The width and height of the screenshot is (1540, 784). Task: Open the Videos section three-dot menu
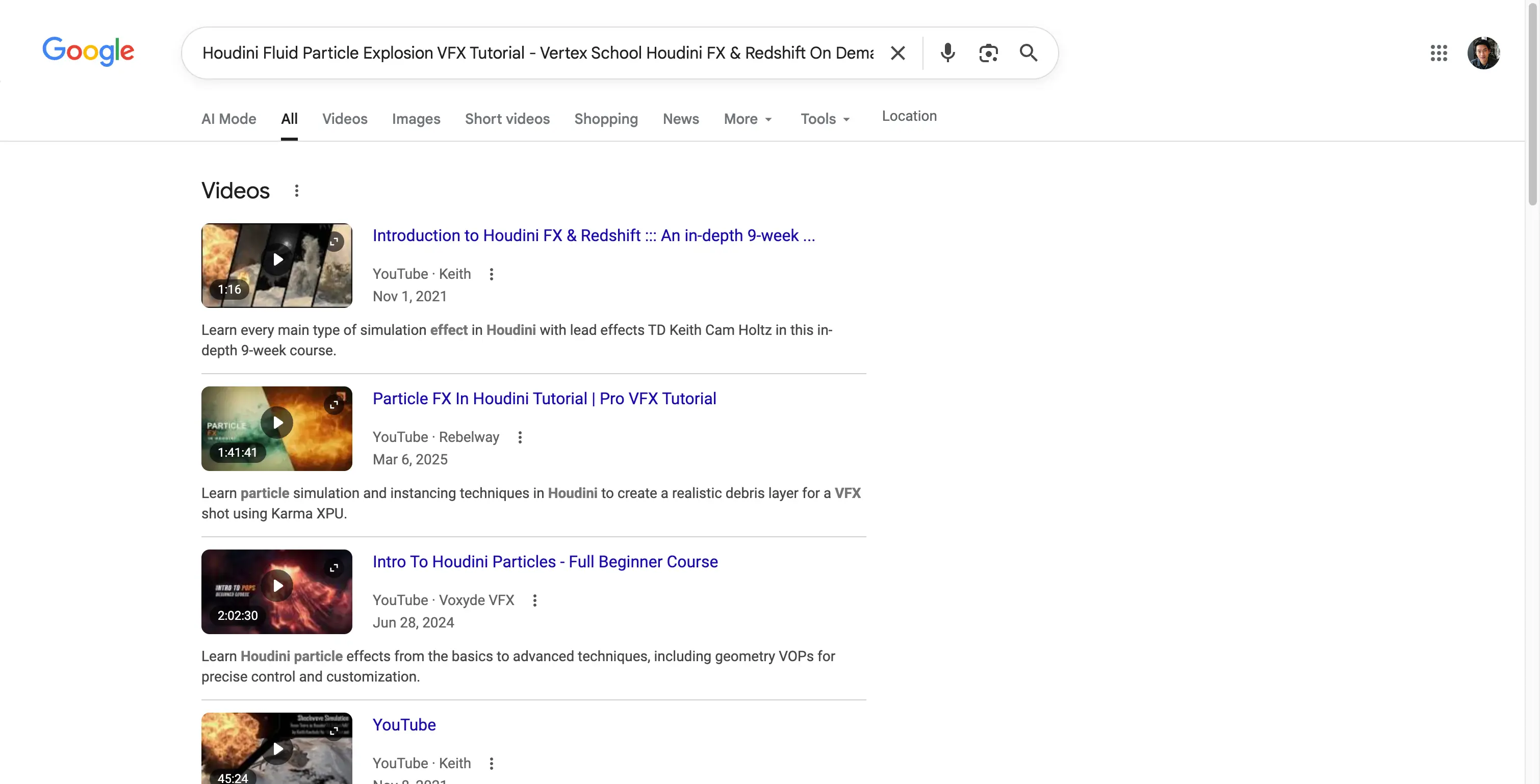296,191
